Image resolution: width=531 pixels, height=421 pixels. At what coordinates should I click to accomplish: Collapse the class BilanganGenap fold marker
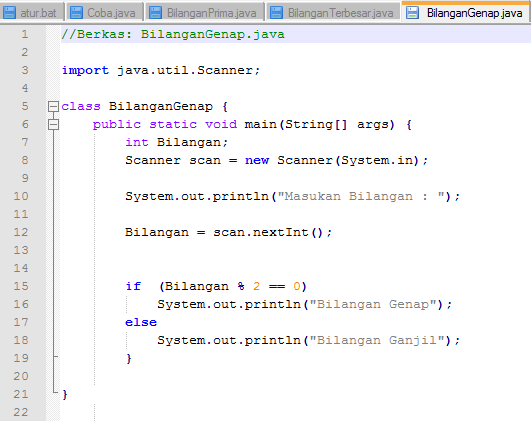coord(53,106)
